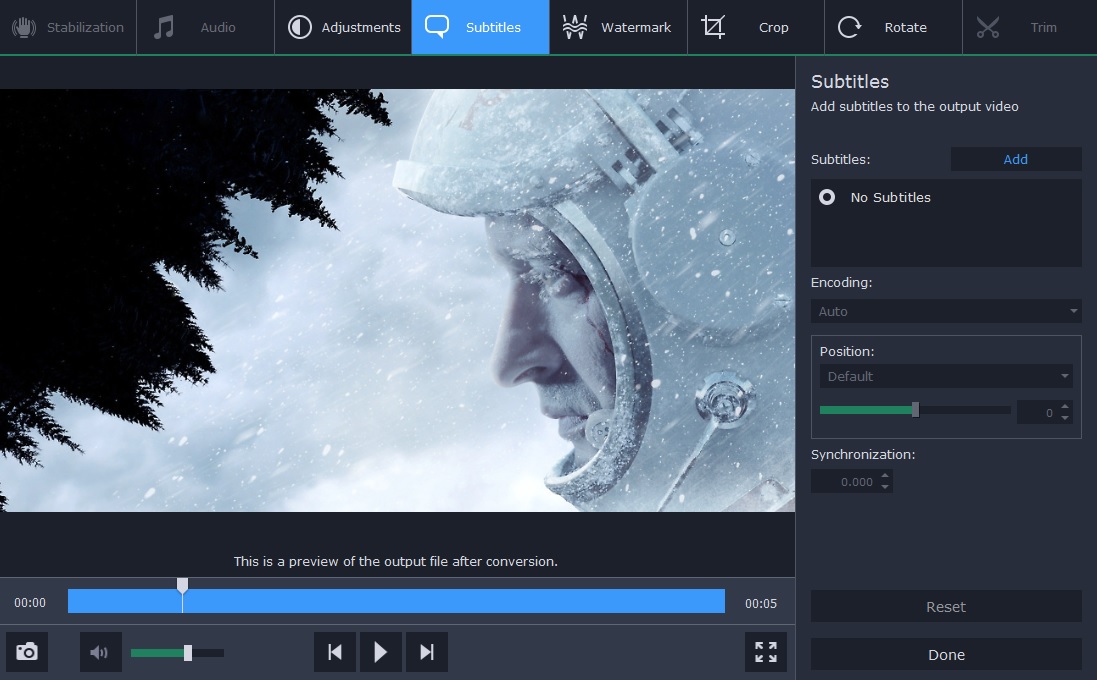This screenshot has height=680, width=1097.
Task: Open the Rotate tool tab
Action: point(892,27)
